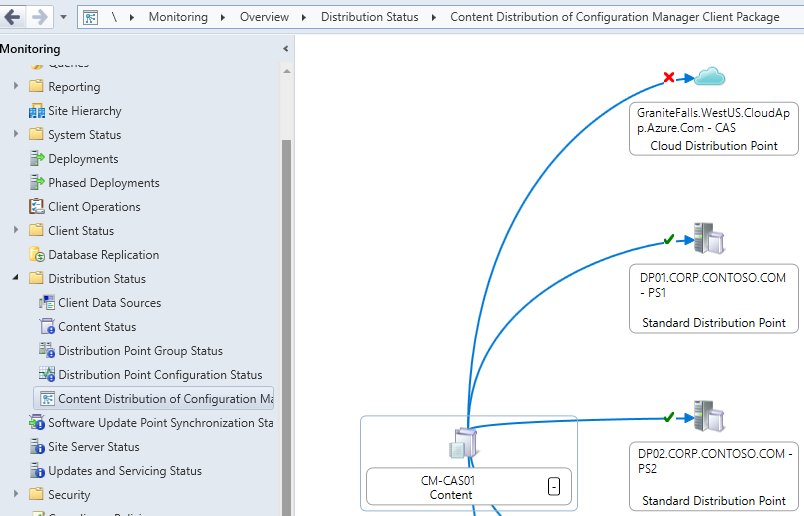The width and height of the screenshot is (804, 516).
Task: Click the System Status folder icon
Action: (x=36, y=134)
